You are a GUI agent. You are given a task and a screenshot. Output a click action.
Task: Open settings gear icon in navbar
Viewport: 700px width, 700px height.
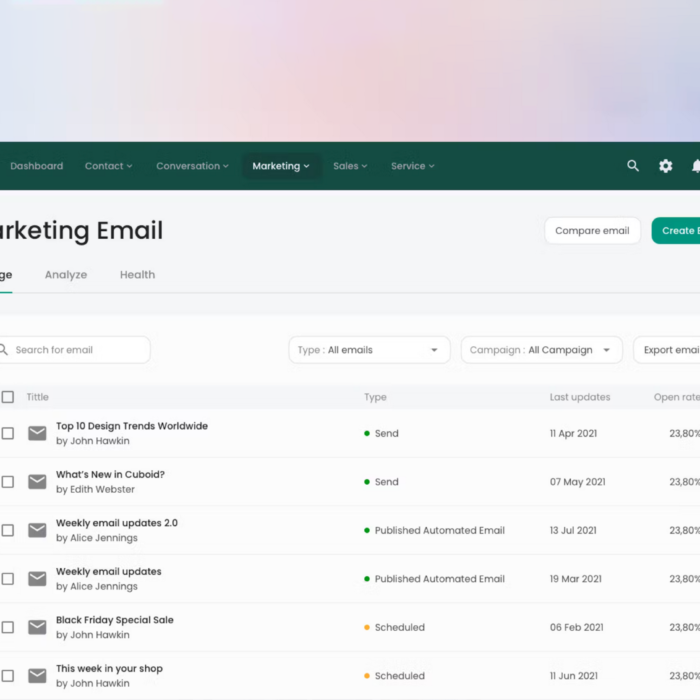pos(666,166)
